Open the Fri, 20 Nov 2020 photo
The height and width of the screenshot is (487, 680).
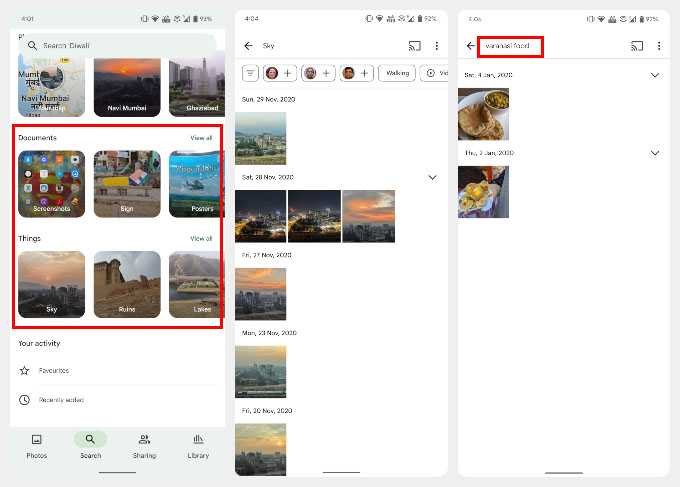click(261, 450)
